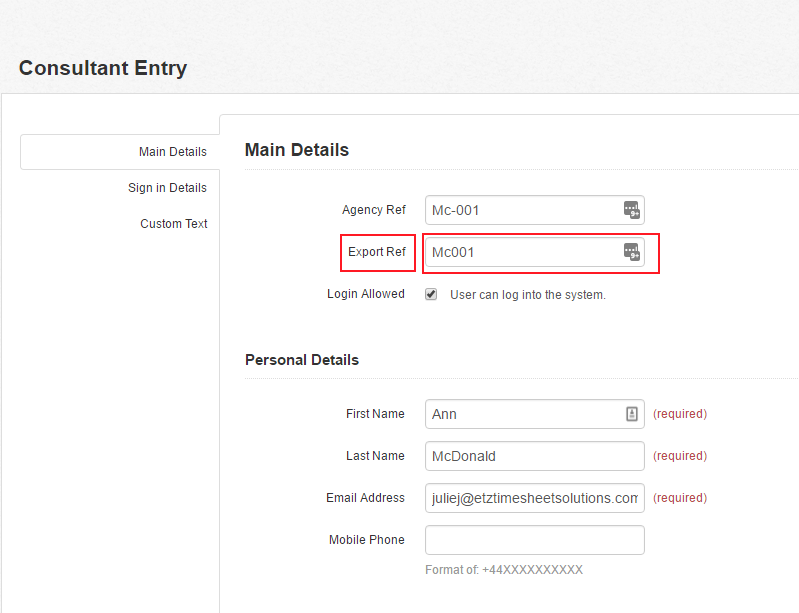Click the Login Allowed label
The width and height of the screenshot is (799, 613).
click(366, 294)
